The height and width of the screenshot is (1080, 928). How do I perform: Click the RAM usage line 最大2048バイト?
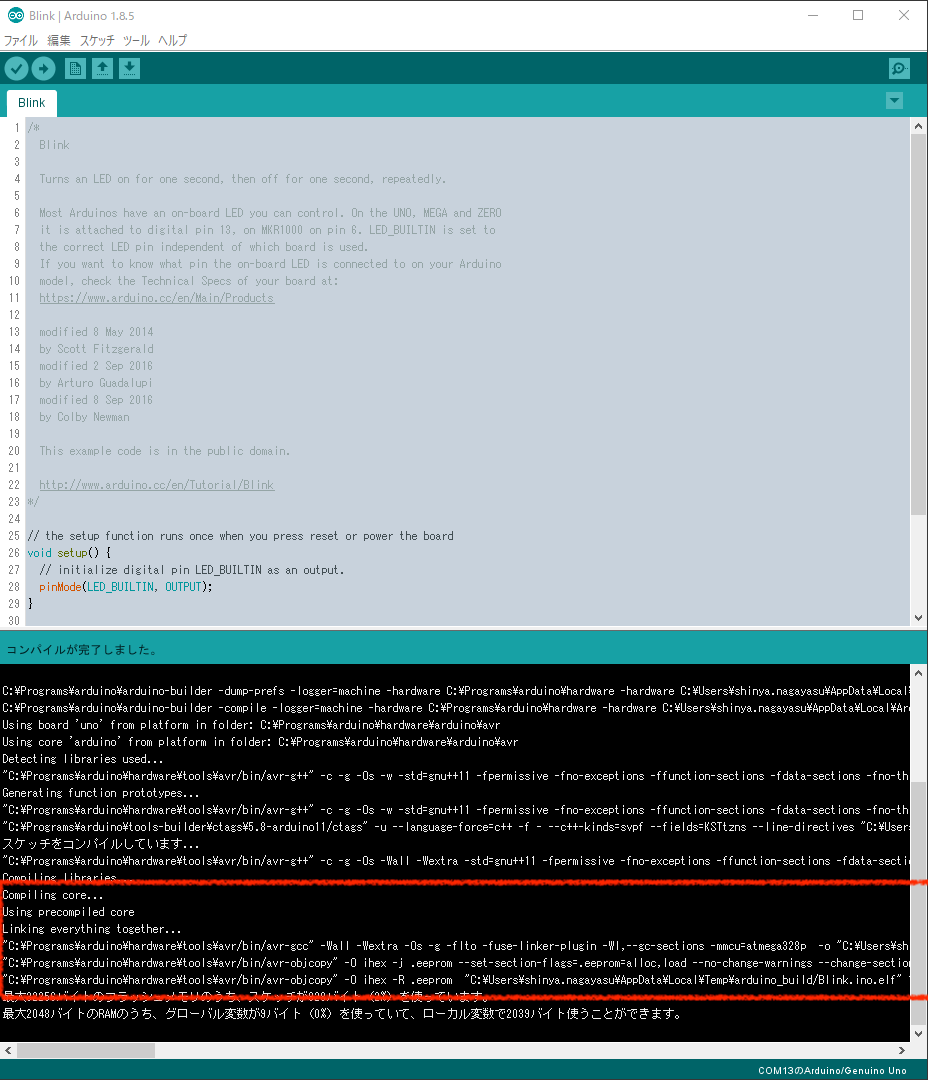342,1014
